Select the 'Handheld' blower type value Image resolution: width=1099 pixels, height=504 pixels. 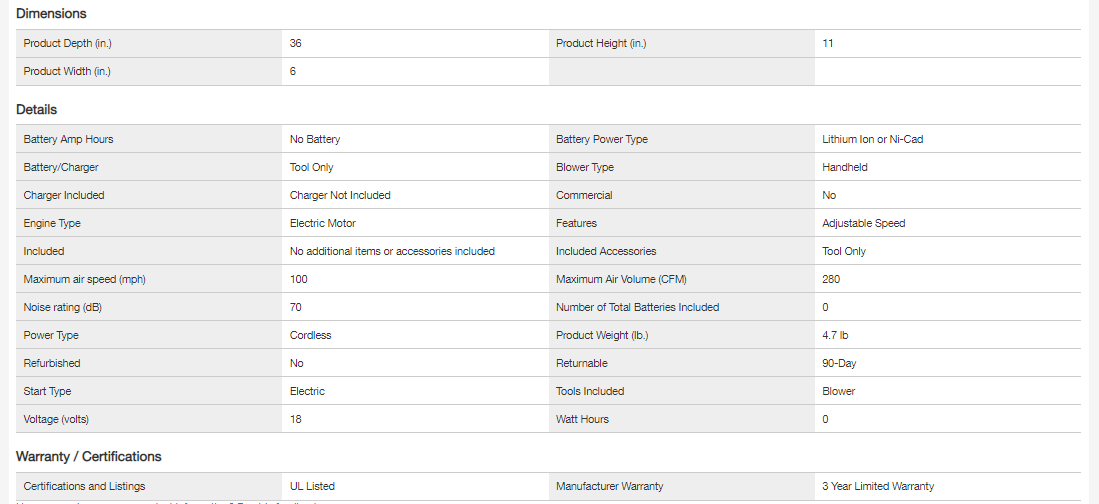pos(844,168)
